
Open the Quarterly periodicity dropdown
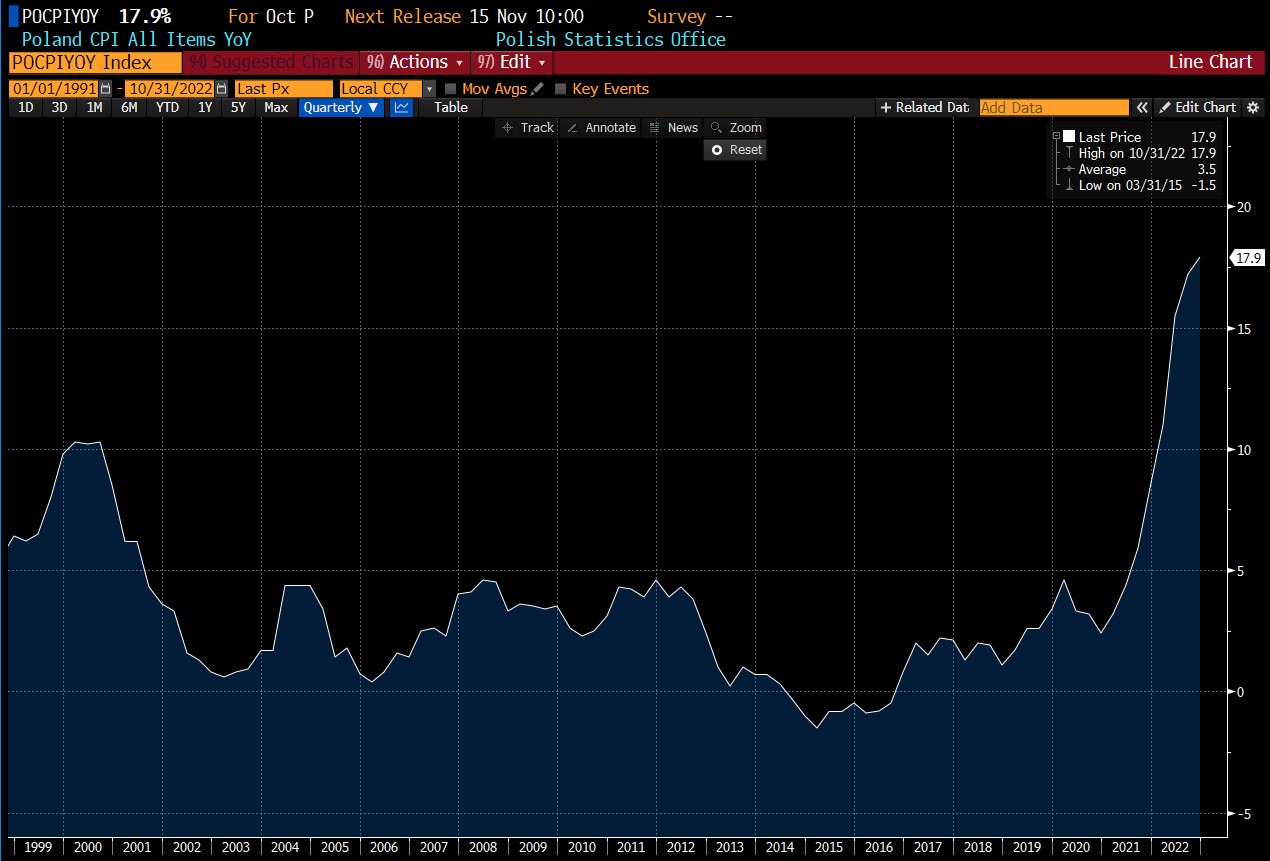(x=341, y=107)
